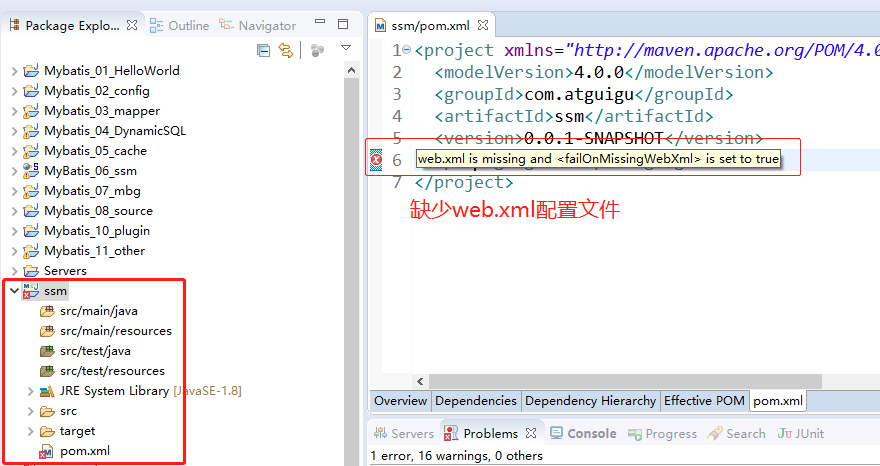The image size is (880, 466).
Task: Click the artifactId line in editor
Action: tap(574, 116)
